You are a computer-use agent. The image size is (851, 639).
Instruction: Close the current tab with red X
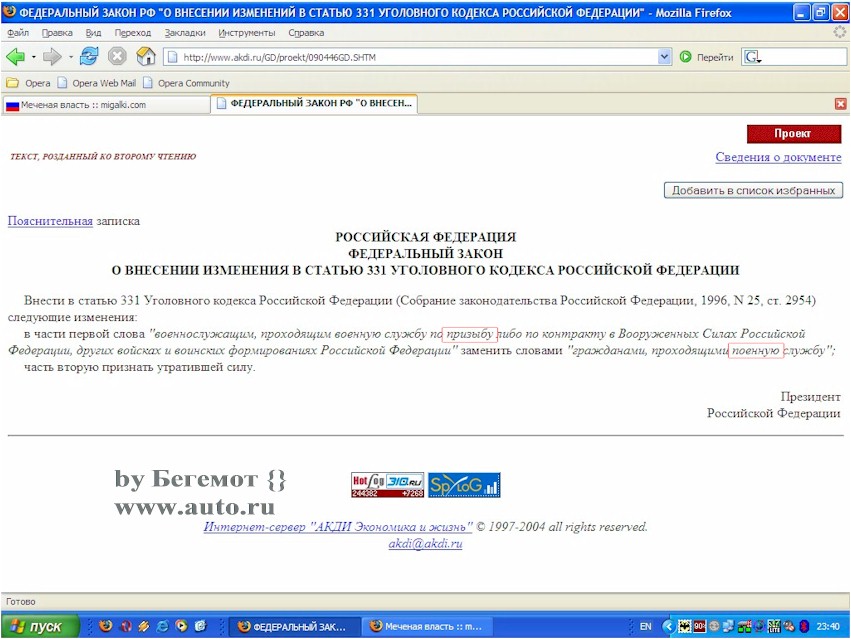point(840,104)
